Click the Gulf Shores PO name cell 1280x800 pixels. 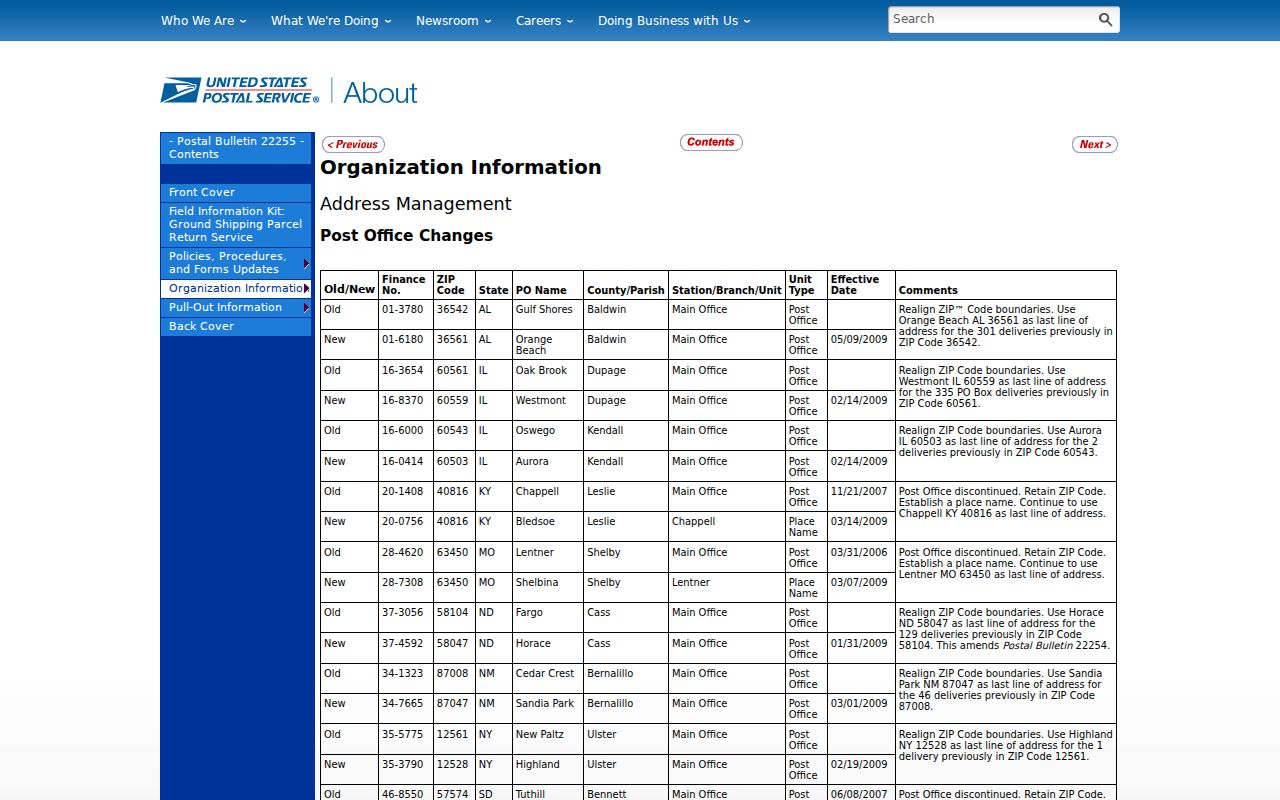point(547,314)
